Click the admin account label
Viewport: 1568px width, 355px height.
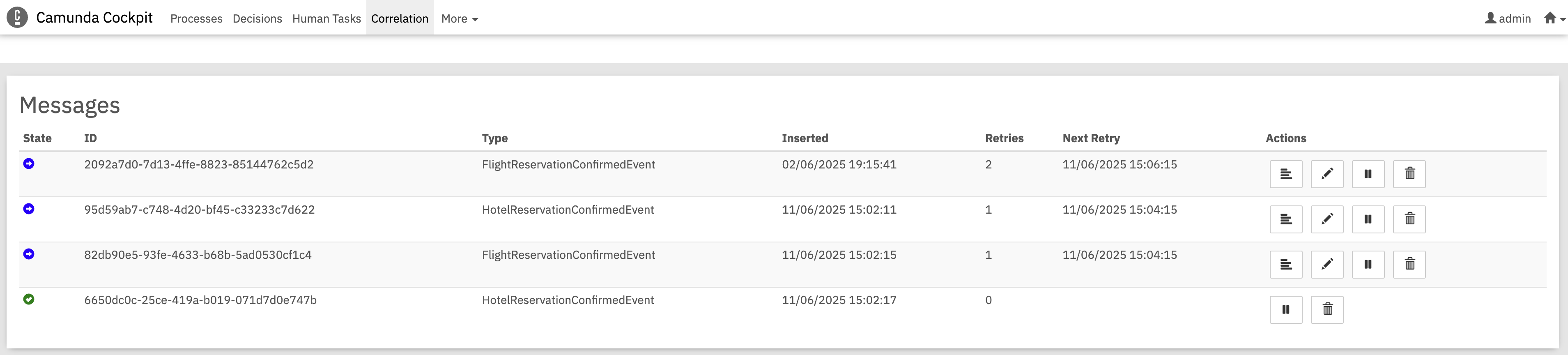(x=1515, y=19)
